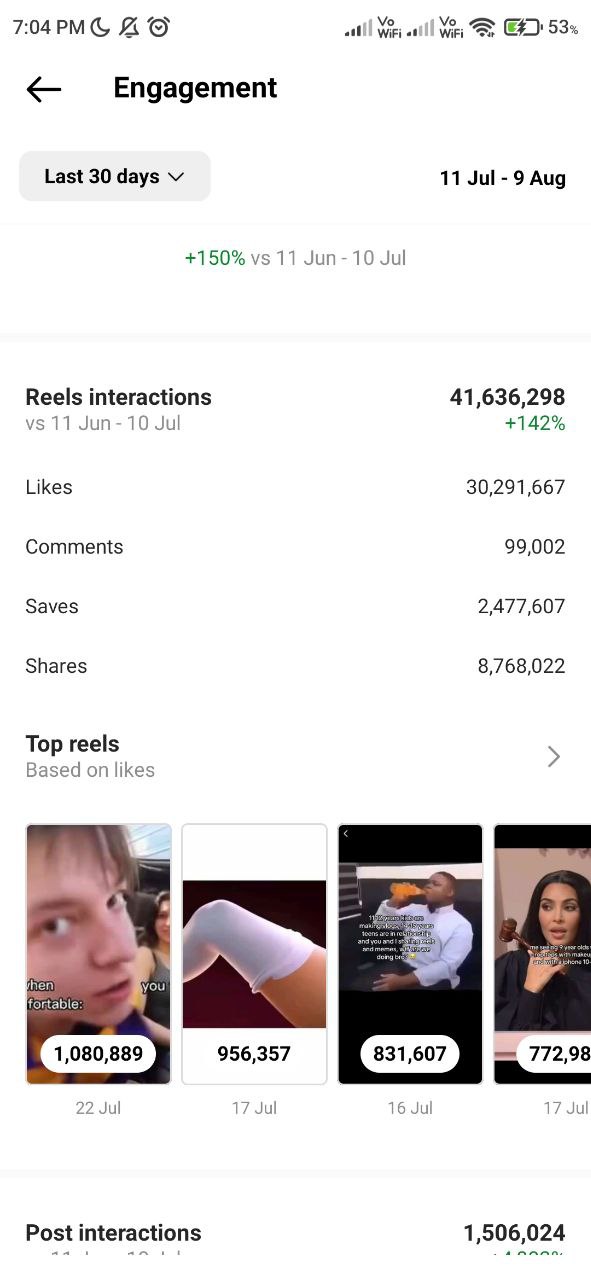Image resolution: width=591 pixels, height=1280 pixels.
Task: Tap the moon do-not-disturb icon
Action: coord(100,28)
